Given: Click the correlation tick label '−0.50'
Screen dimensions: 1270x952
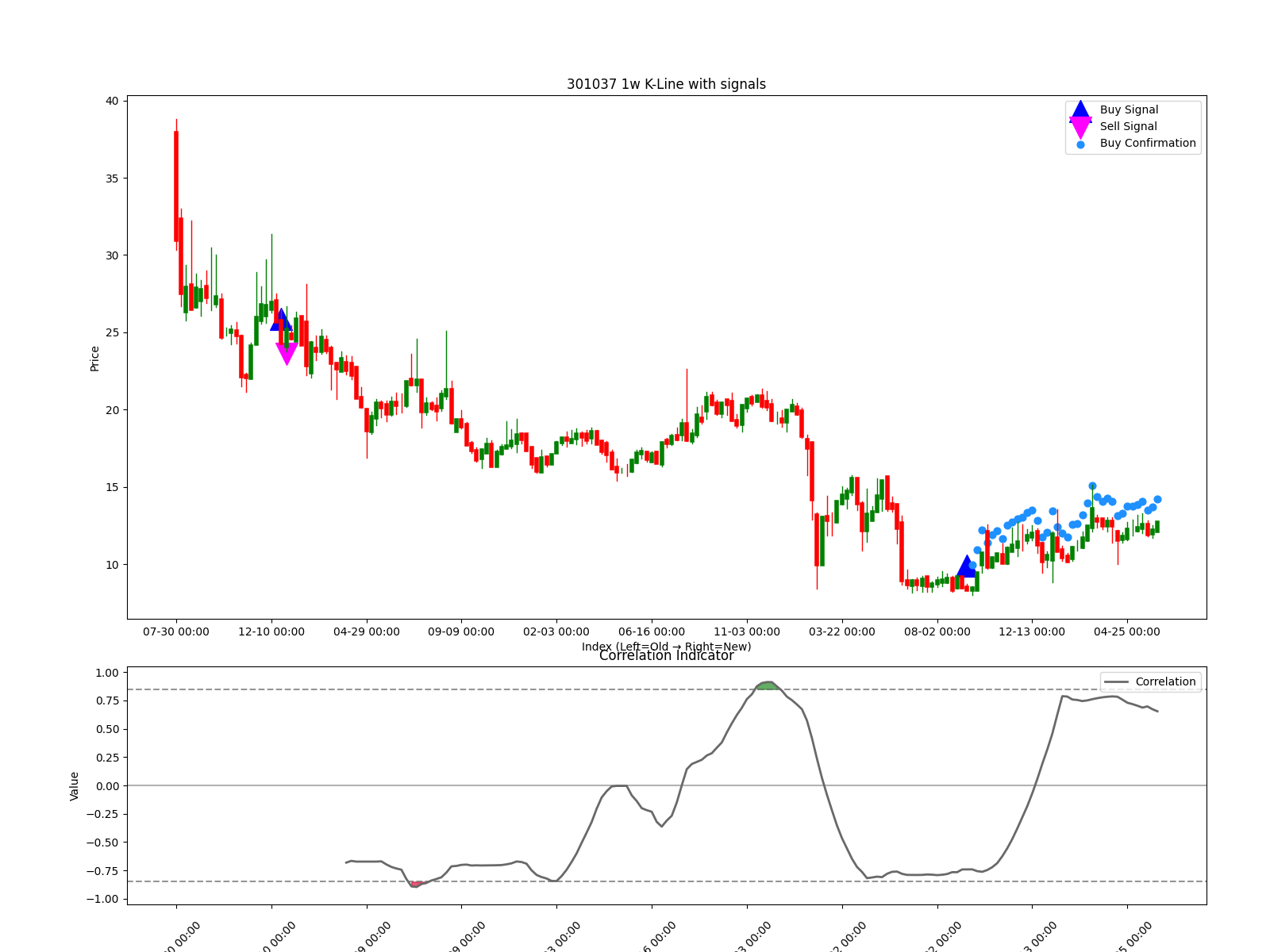Looking at the screenshot, I should pyautogui.click(x=102, y=843).
